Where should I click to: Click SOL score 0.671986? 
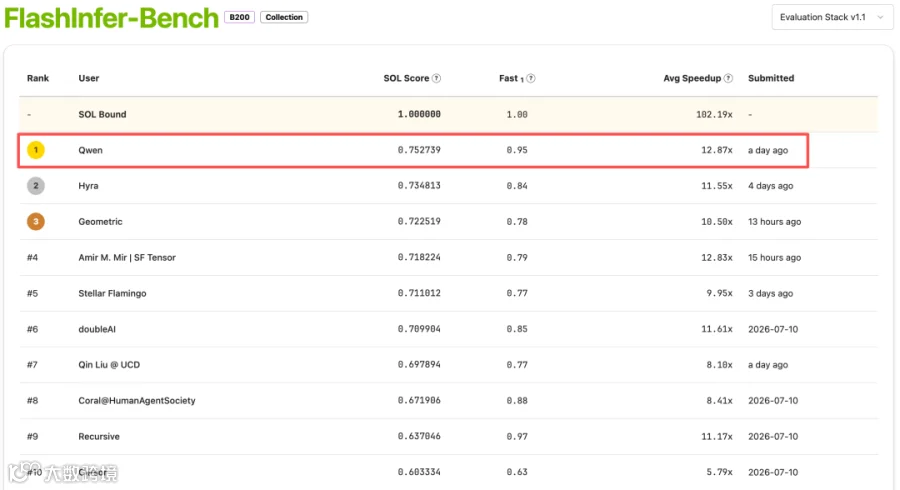click(419, 400)
